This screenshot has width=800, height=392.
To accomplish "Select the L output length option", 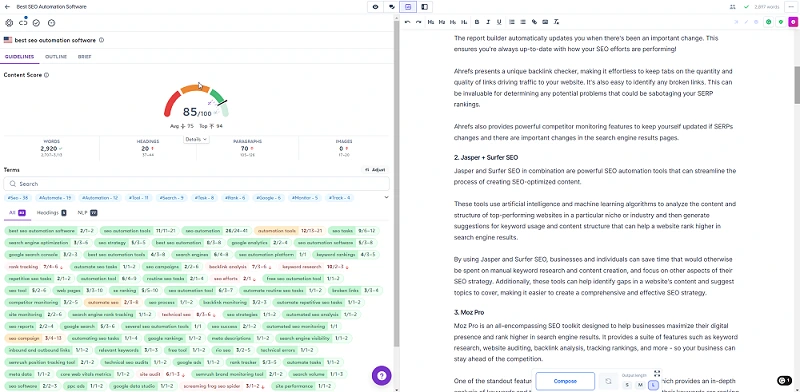I will (653, 385).
